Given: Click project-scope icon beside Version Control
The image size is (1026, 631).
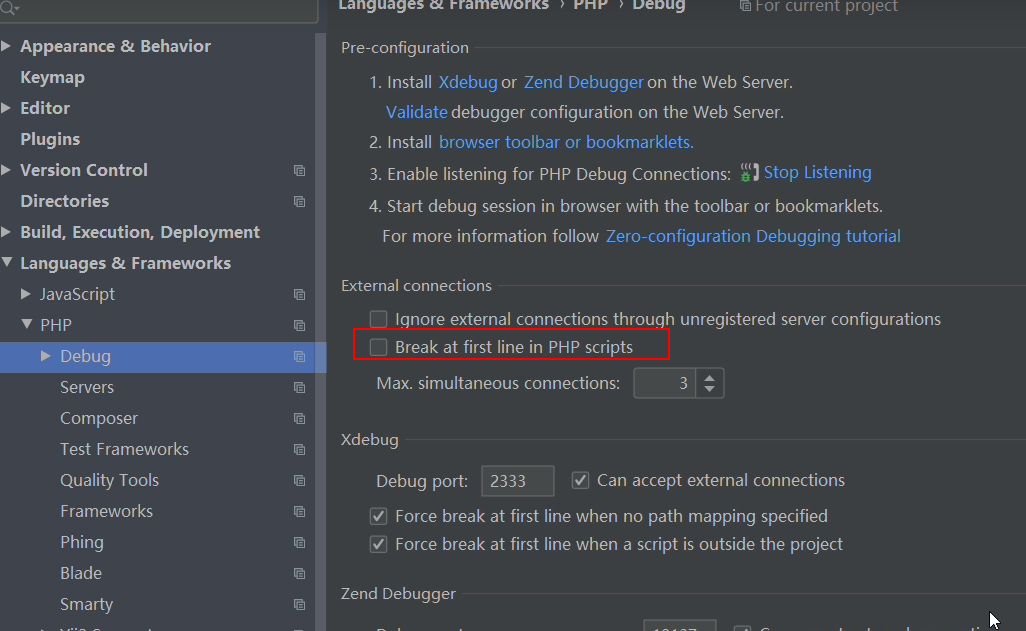Looking at the screenshot, I should coord(299,171).
